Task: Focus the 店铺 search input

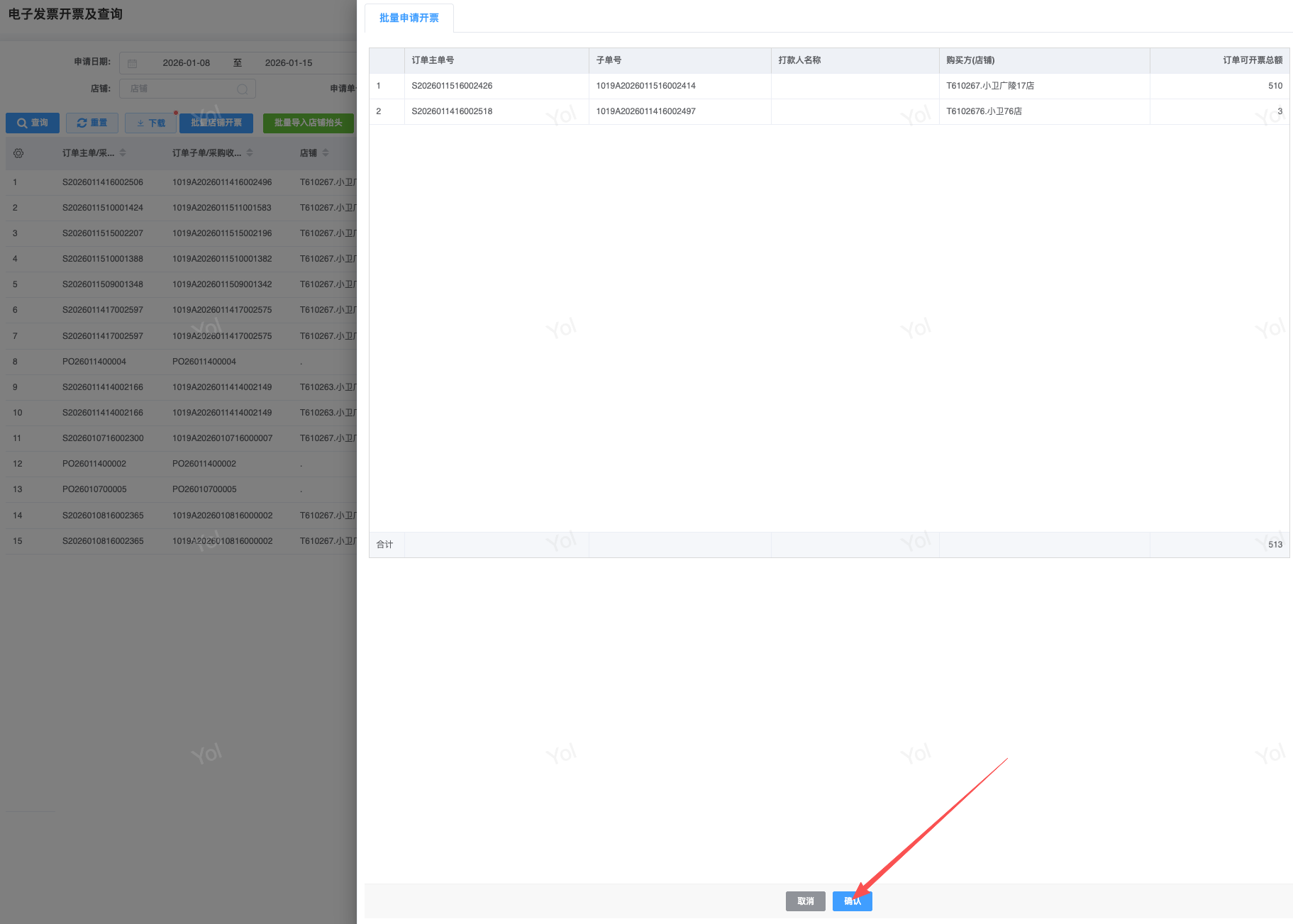Action: pos(187,89)
